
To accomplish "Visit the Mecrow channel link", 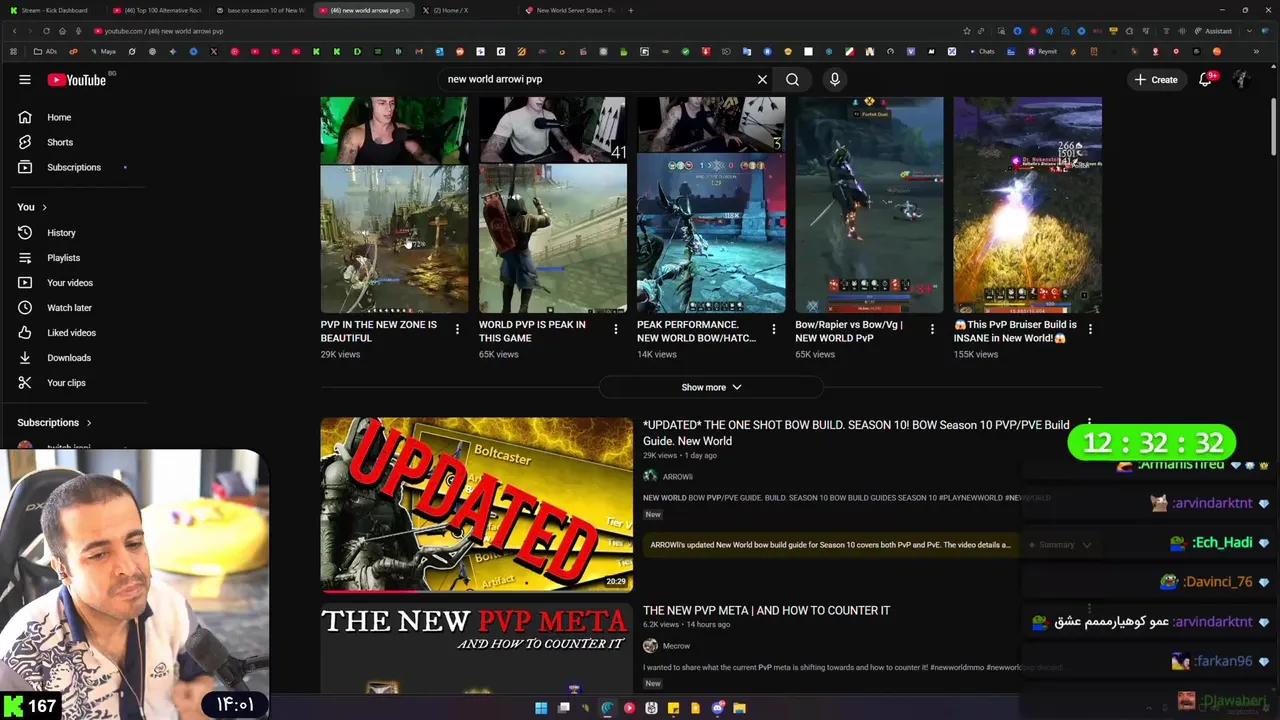I will click(x=676, y=646).
